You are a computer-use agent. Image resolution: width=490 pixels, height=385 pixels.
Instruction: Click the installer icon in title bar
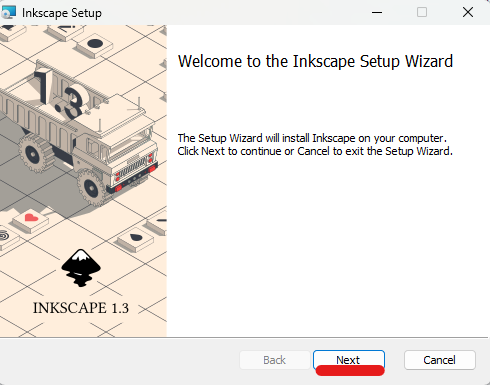tap(9, 12)
